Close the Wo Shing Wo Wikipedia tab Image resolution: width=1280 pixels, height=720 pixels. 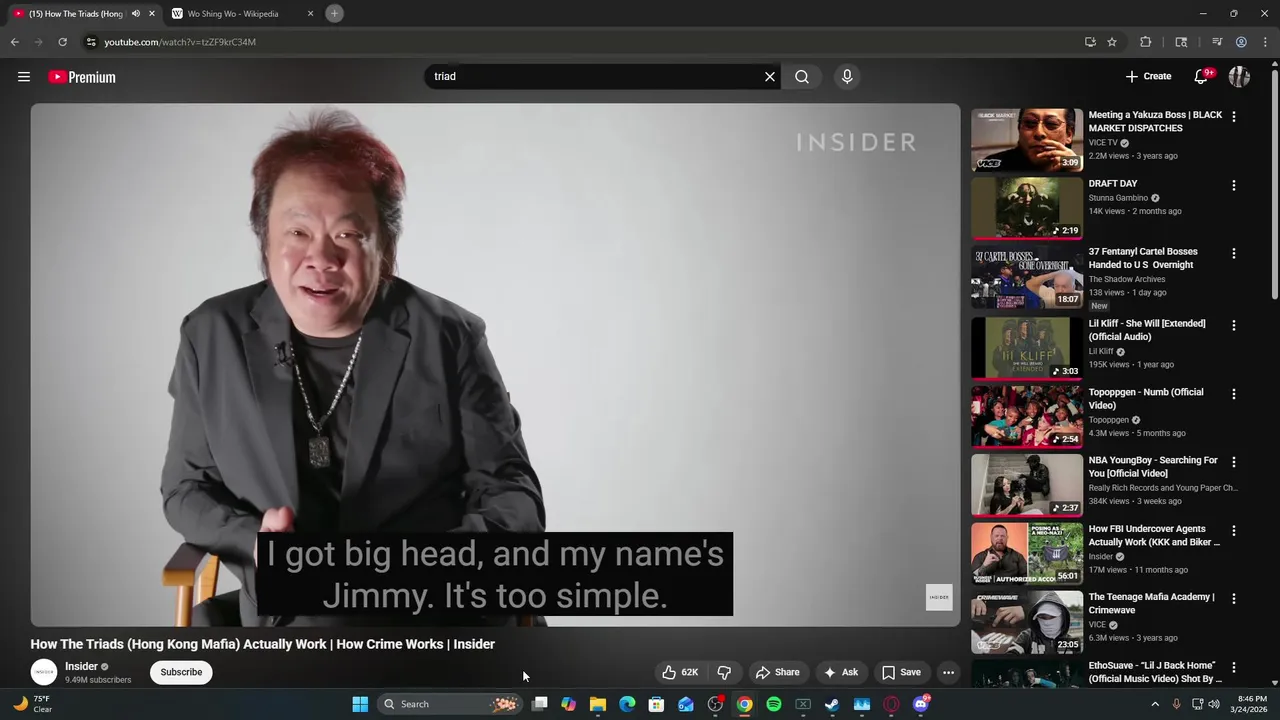[x=310, y=13]
